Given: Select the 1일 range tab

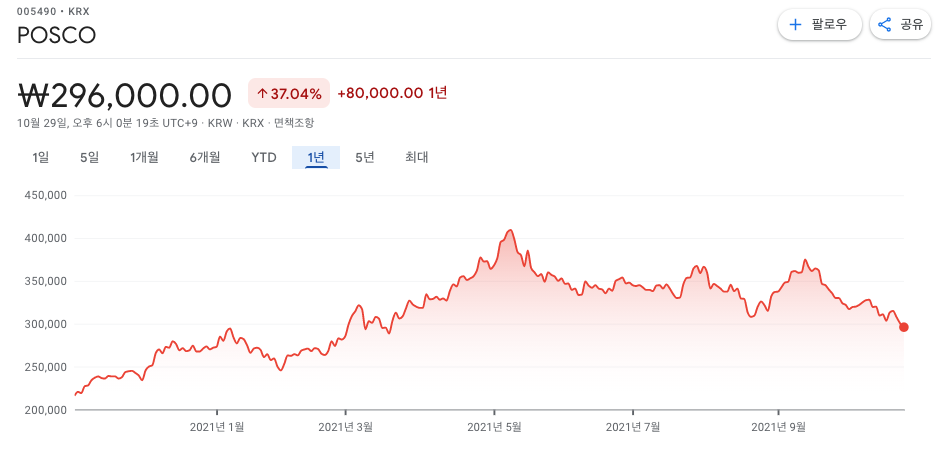Looking at the screenshot, I should [41, 158].
